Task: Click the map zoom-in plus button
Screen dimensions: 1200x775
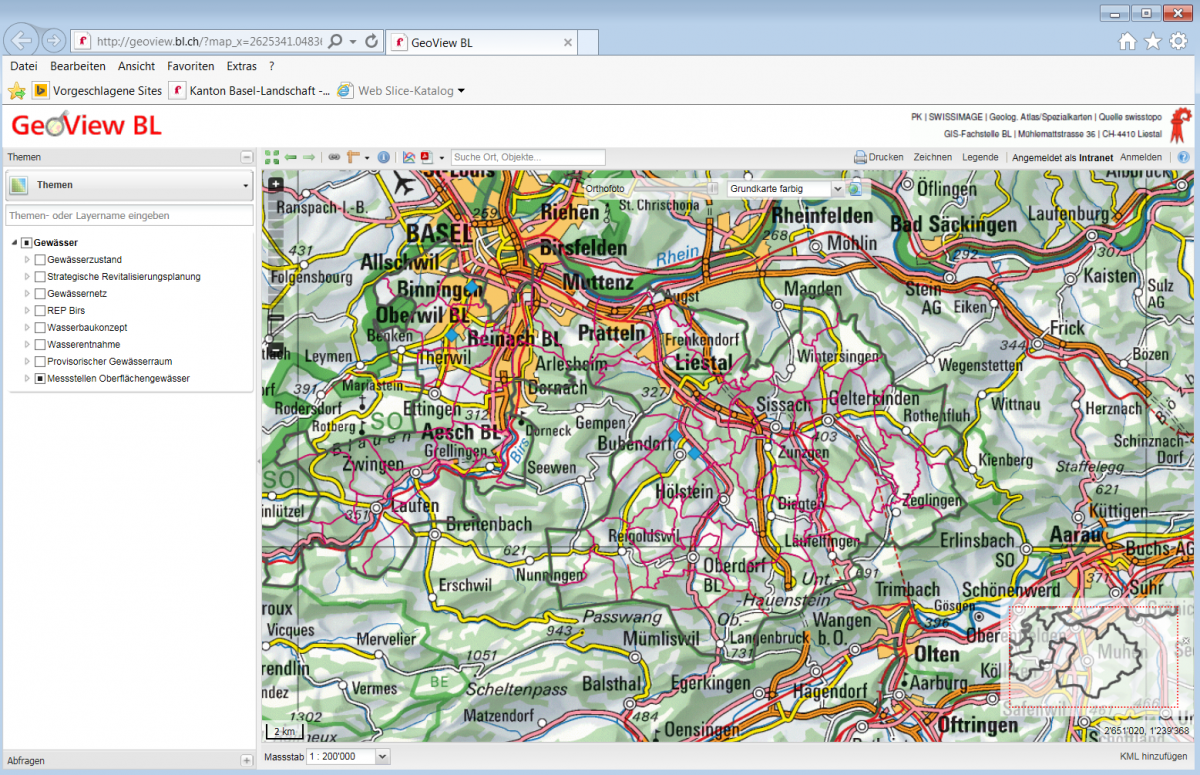Action: (275, 184)
